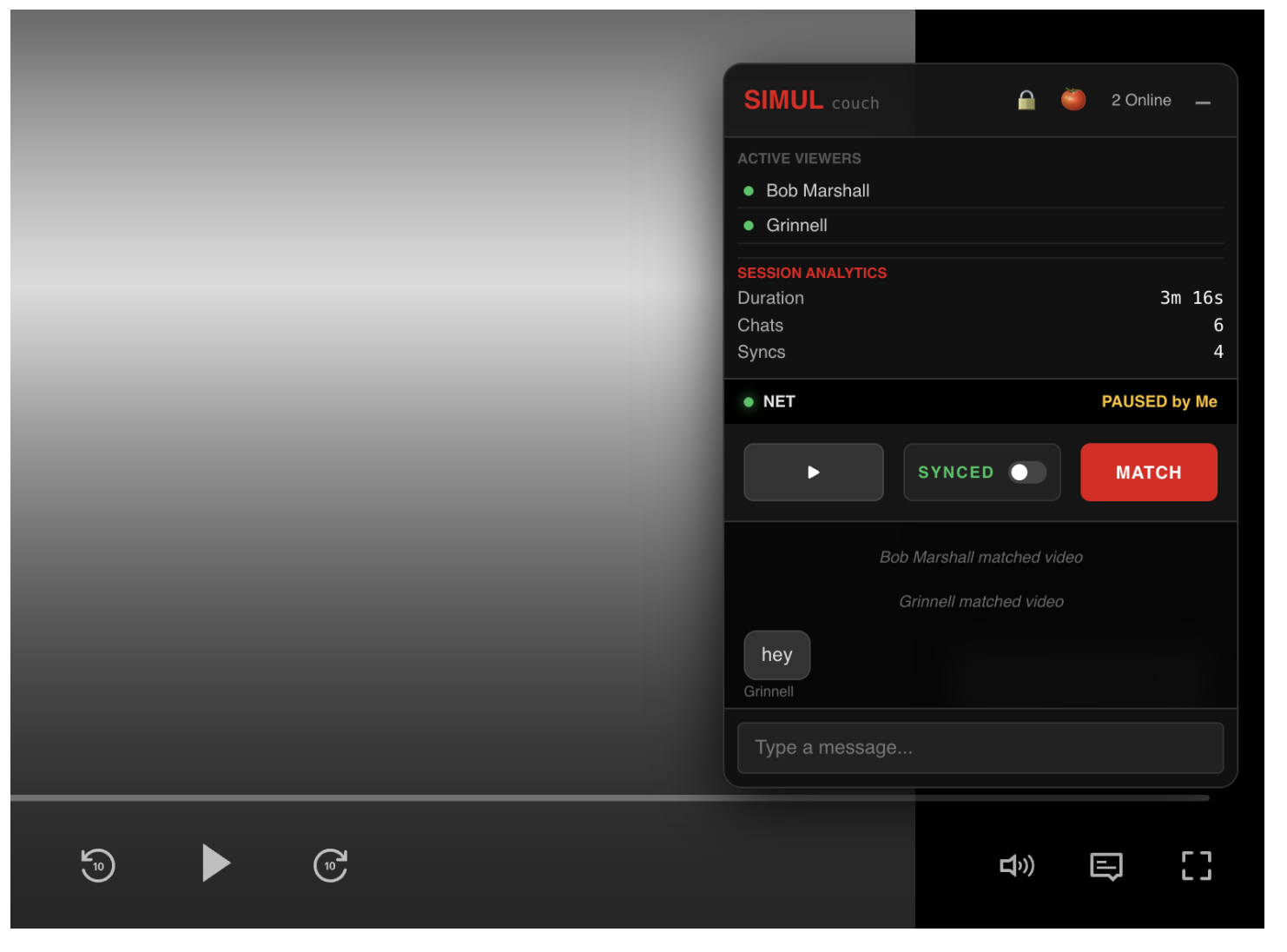
Task: Click the couch room name
Action: click(855, 103)
